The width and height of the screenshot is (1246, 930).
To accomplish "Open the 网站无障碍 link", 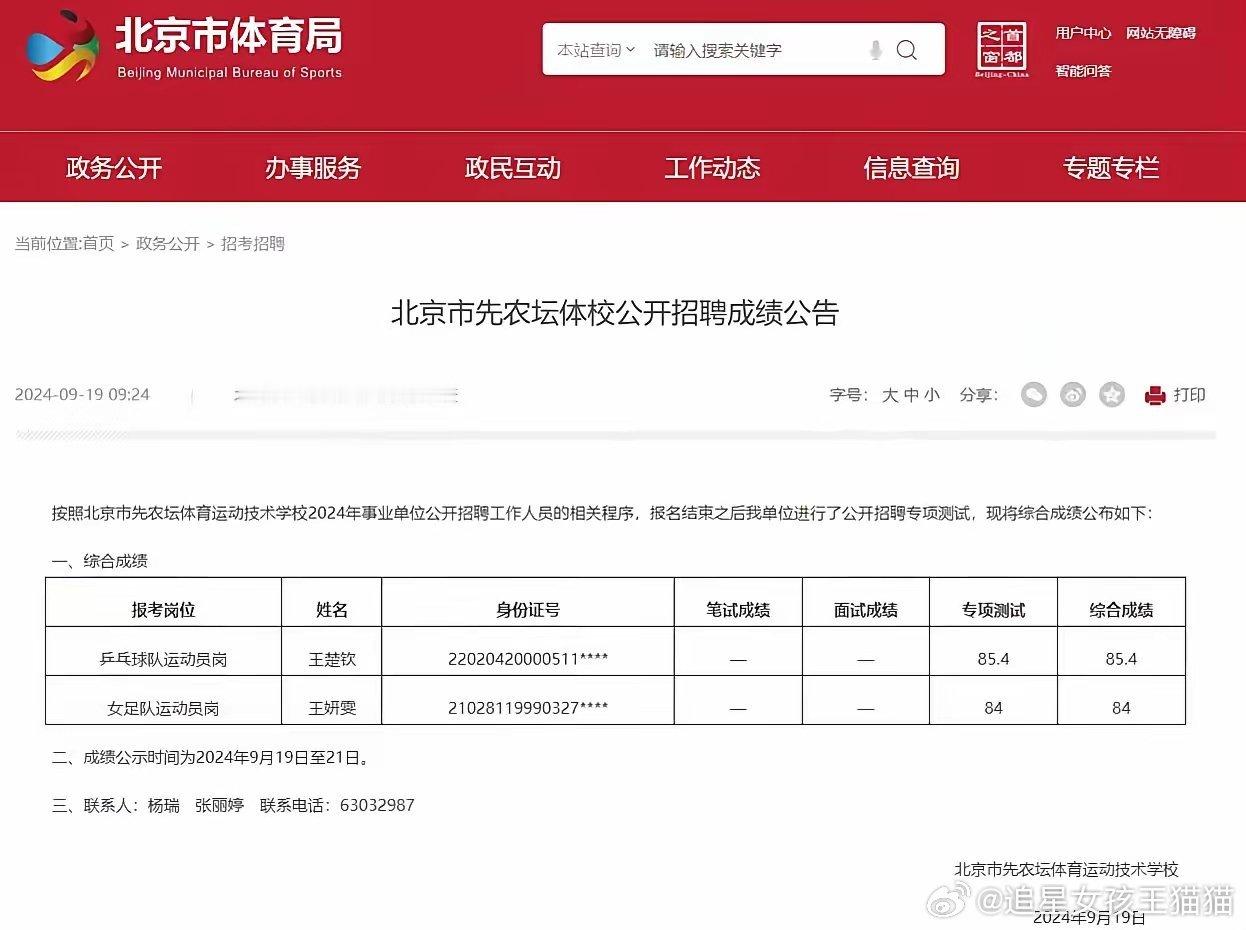I will pyautogui.click(x=1161, y=33).
